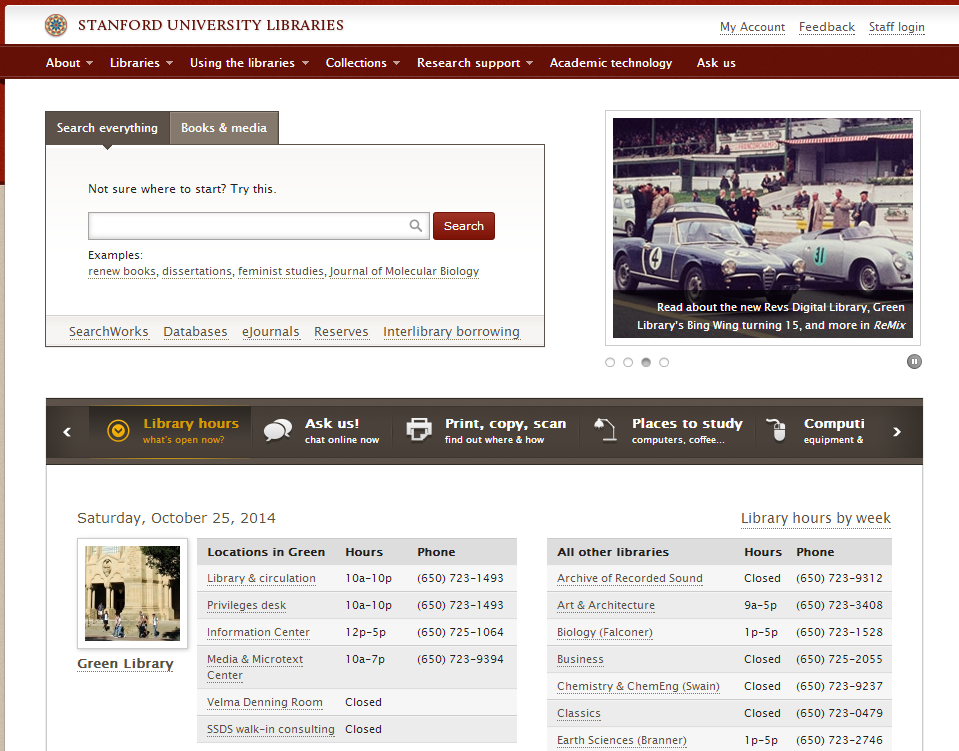The image size is (959, 751).
Task: Click the left arrow of services carousel
Action: pos(67,432)
